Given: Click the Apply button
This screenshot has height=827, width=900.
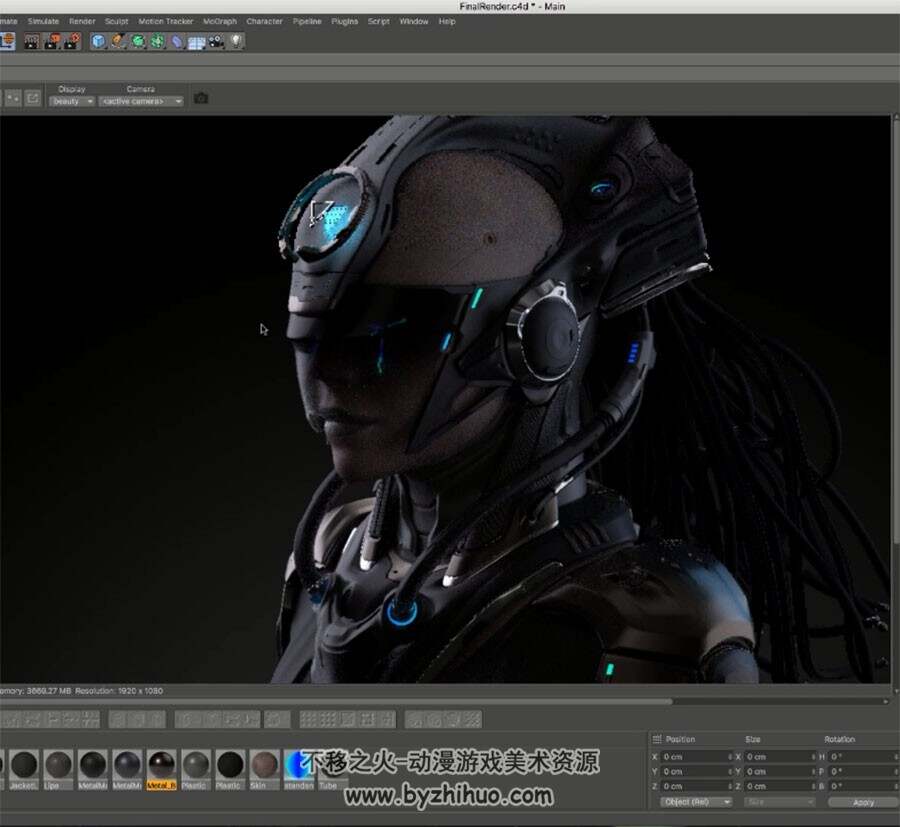Looking at the screenshot, I should click(x=863, y=802).
